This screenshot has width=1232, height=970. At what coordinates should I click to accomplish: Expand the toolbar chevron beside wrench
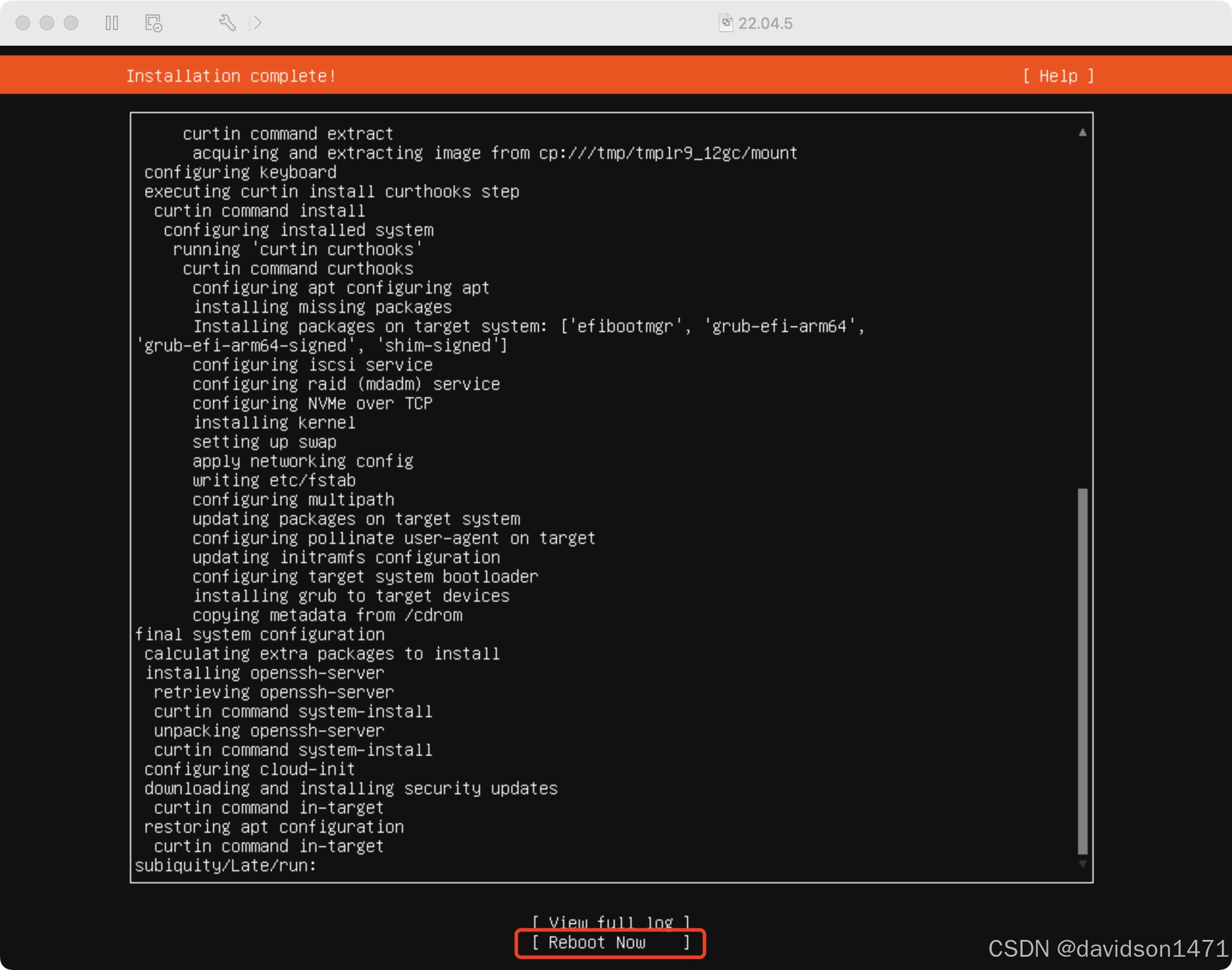pos(257,23)
